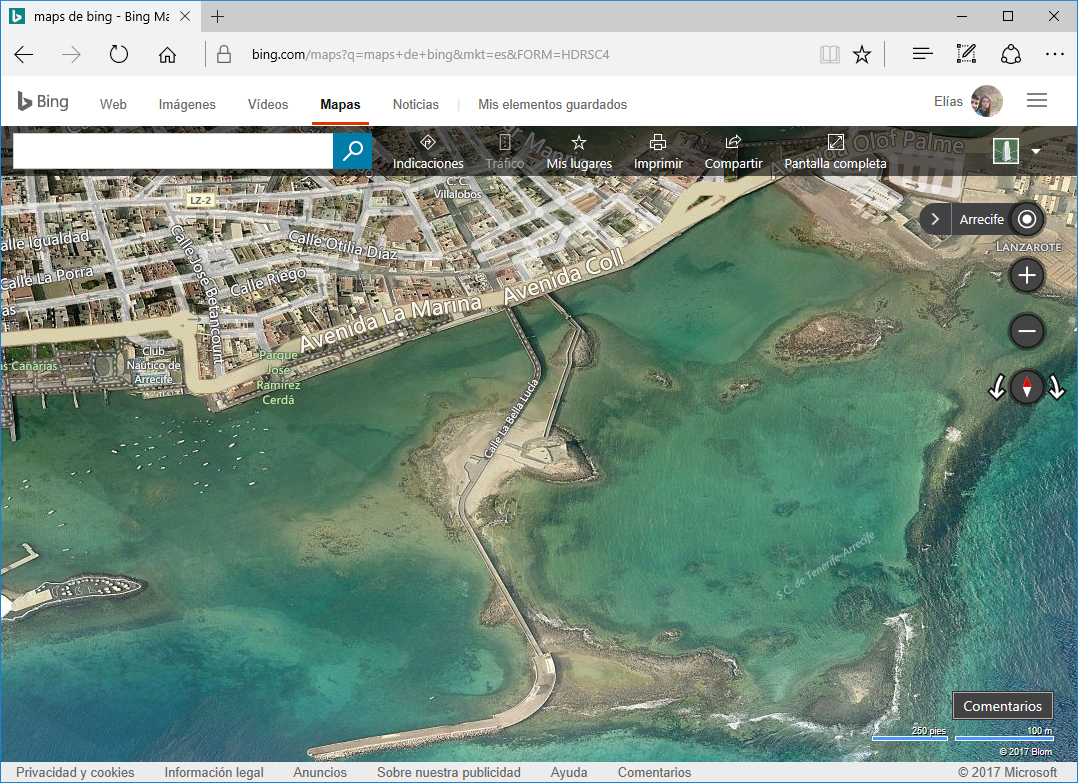Image resolution: width=1078 pixels, height=783 pixels.
Task: Toggle reading view in the Edge toolbar
Action: coord(829,54)
